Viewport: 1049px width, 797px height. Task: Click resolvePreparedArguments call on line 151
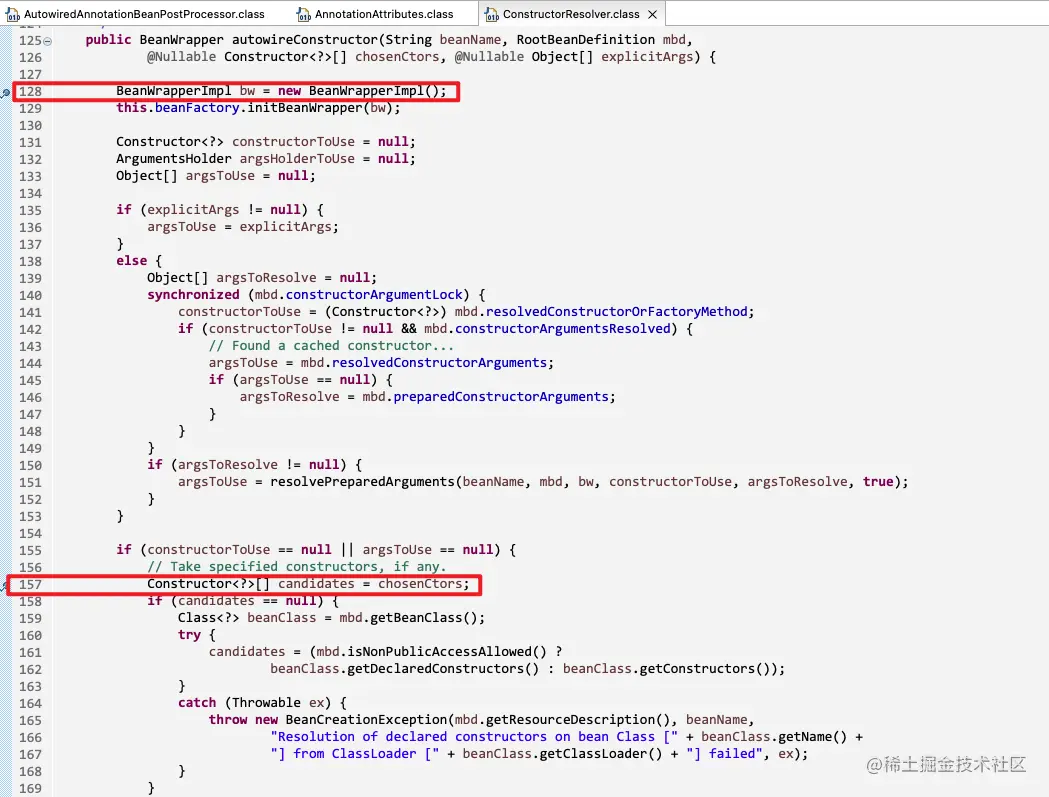[363, 482]
